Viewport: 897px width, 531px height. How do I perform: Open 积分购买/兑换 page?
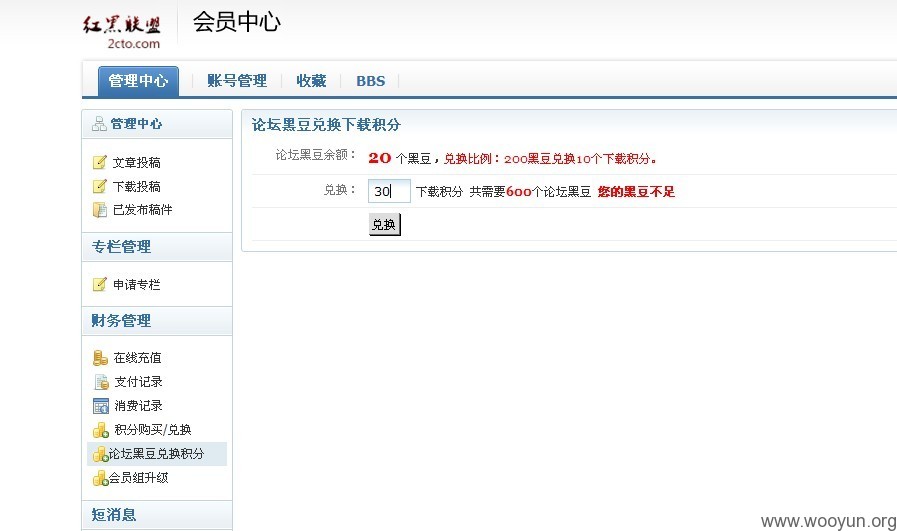point(152,430)
